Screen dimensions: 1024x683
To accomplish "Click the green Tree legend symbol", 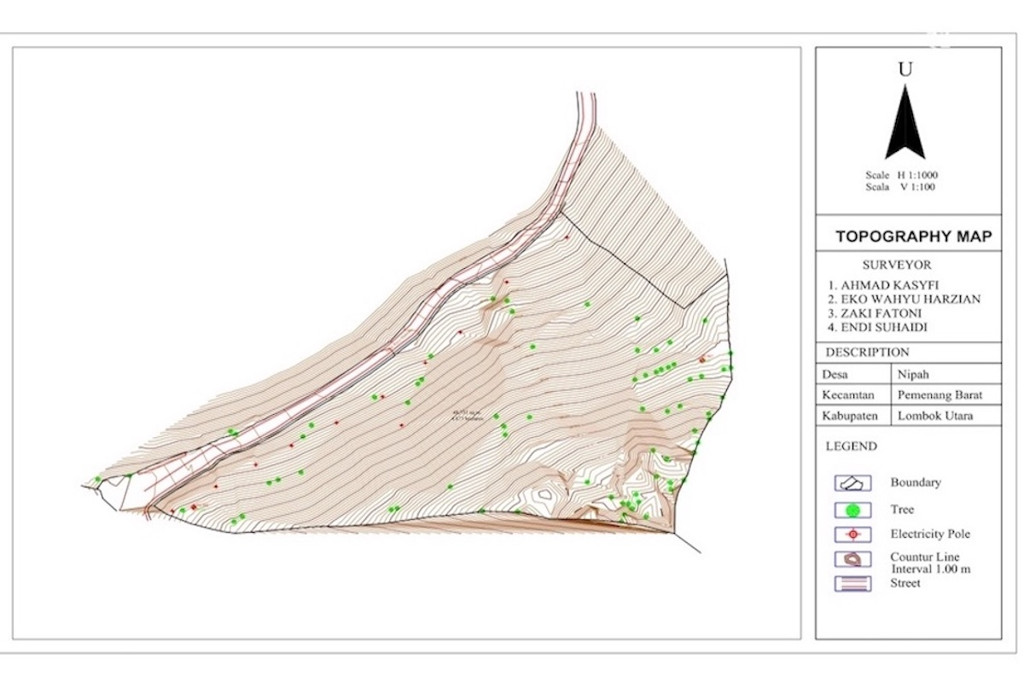I will [x=852, y=510].
